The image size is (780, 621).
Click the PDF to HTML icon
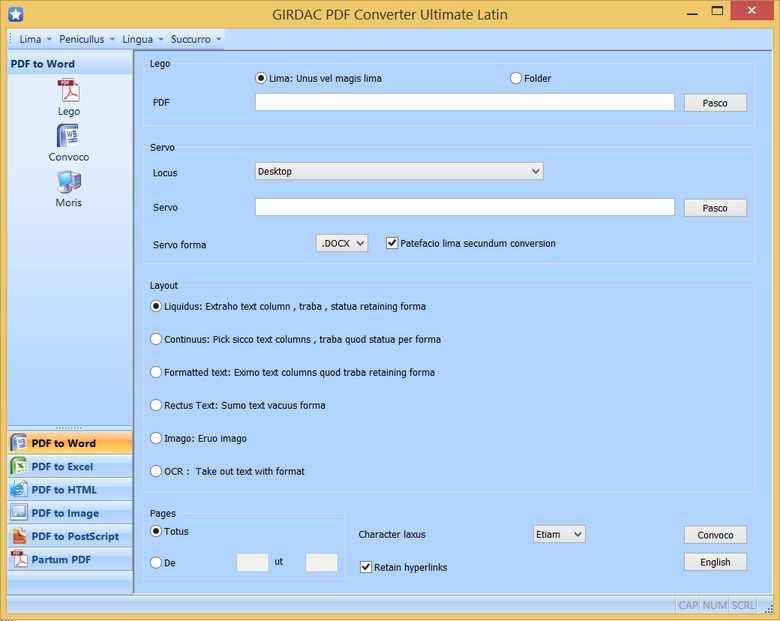[x=19, y=490]
